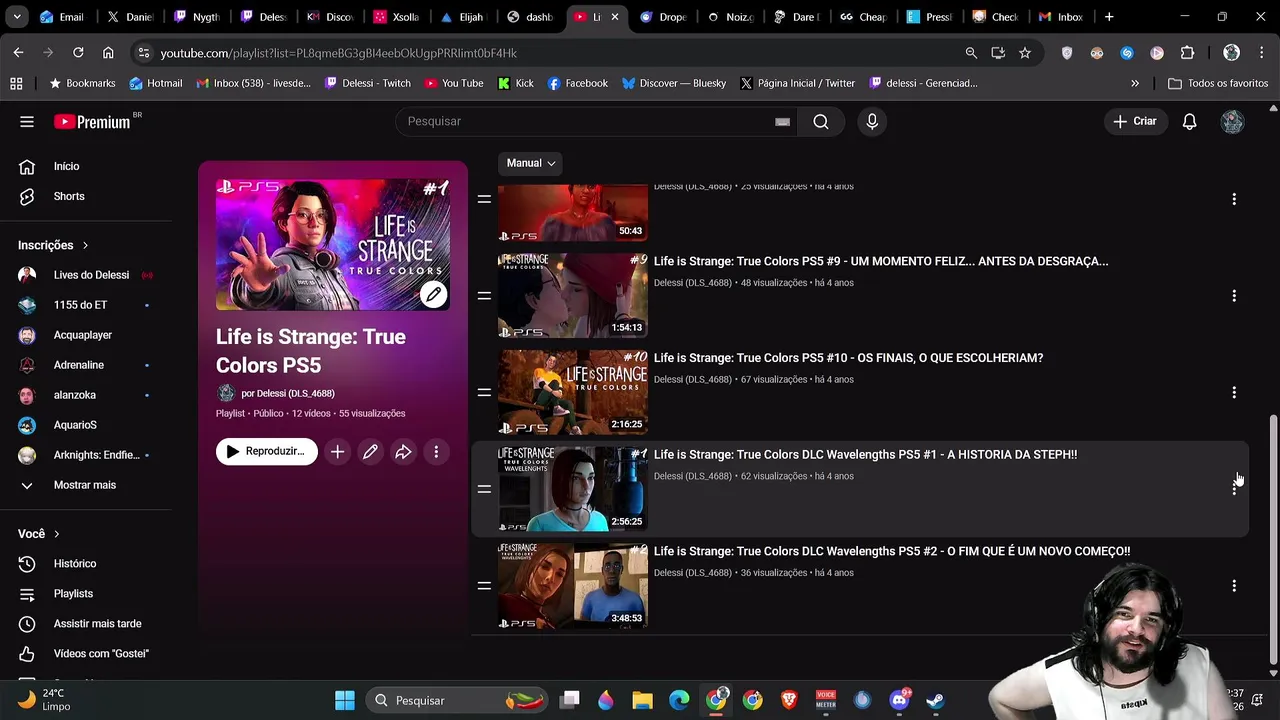Open Steam from the taskbar
The height and width of the screenshot is (720, 1280).
pyautogui.click(x=935, y=700)
